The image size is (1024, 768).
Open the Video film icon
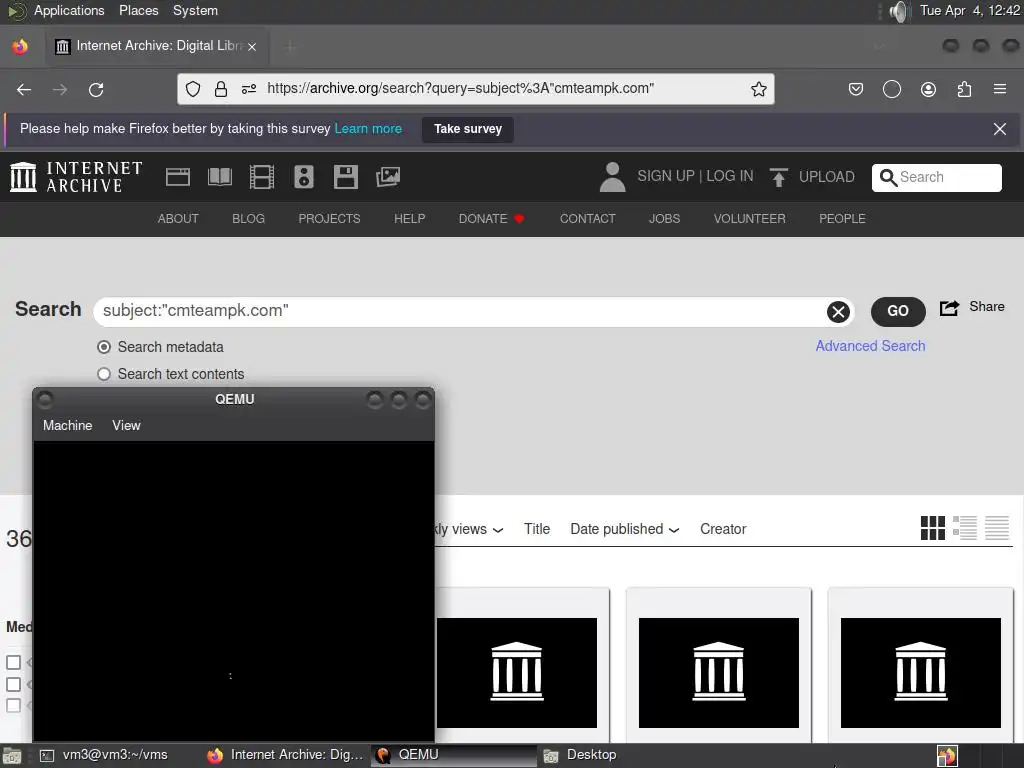(x=262, y=177)
